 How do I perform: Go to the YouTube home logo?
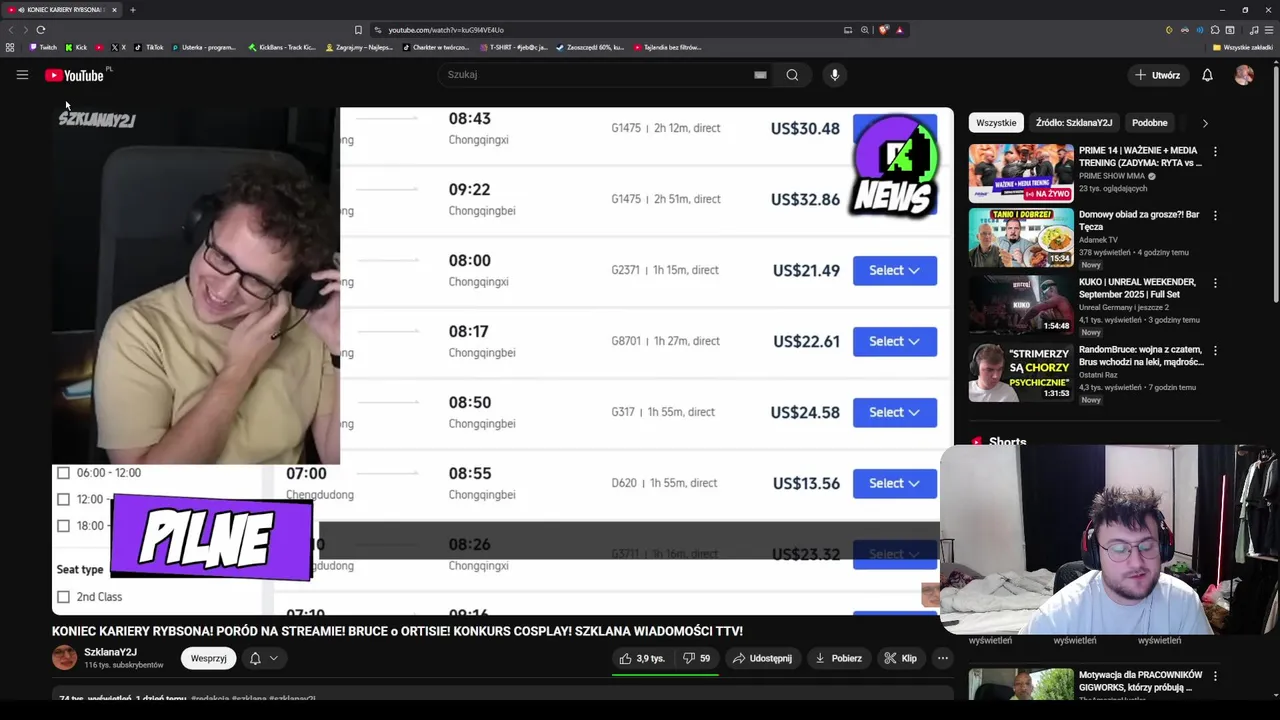click(x=74, y=75)
